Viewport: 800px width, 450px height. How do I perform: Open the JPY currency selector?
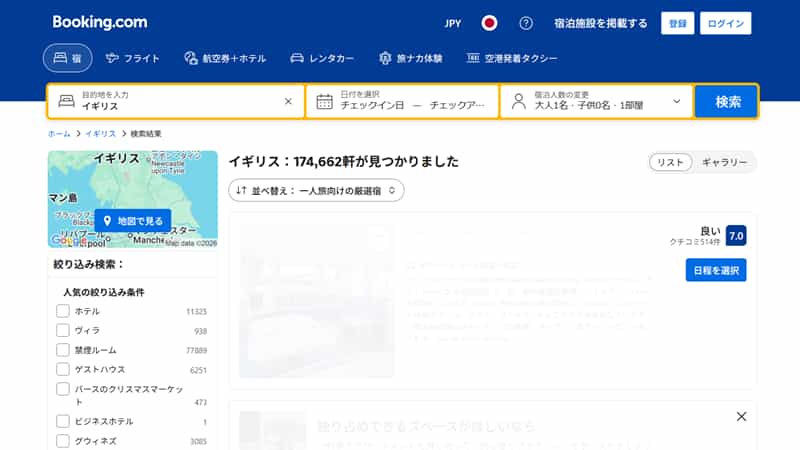point(453,23)
